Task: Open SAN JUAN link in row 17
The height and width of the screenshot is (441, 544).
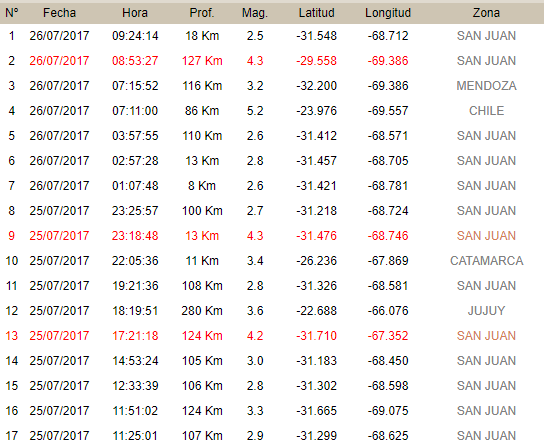Action: [x=486, y=435]
